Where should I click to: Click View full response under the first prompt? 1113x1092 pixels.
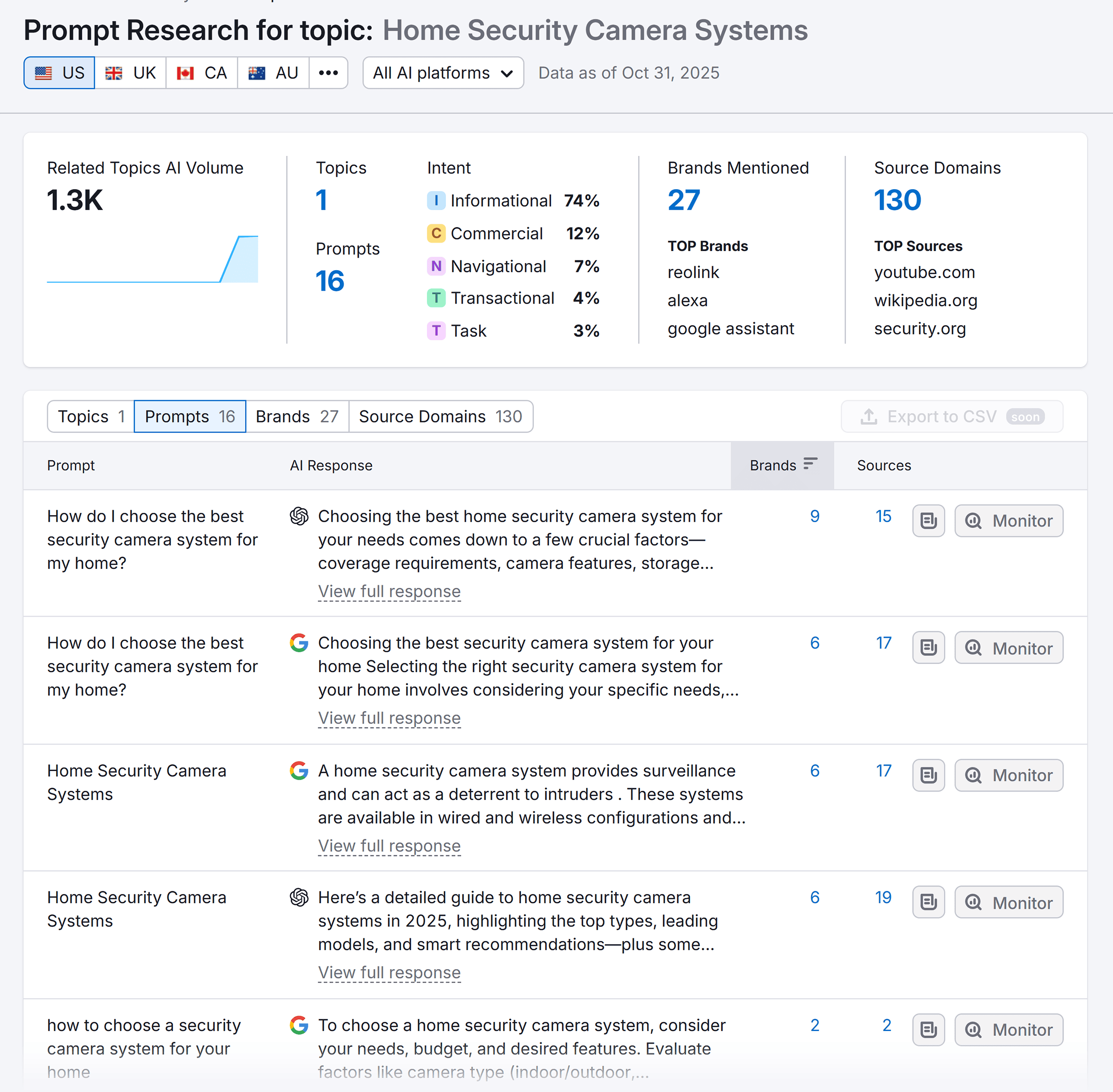389,591
